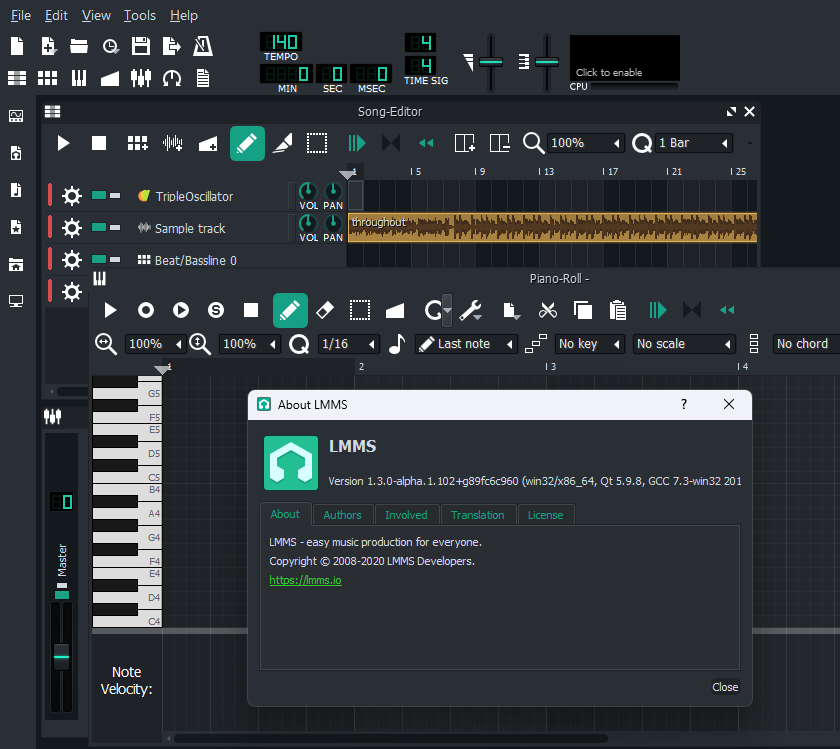Click the 'throughout' sample clip
The height and width of the screenshot is (749, 840).
point(552,227)
